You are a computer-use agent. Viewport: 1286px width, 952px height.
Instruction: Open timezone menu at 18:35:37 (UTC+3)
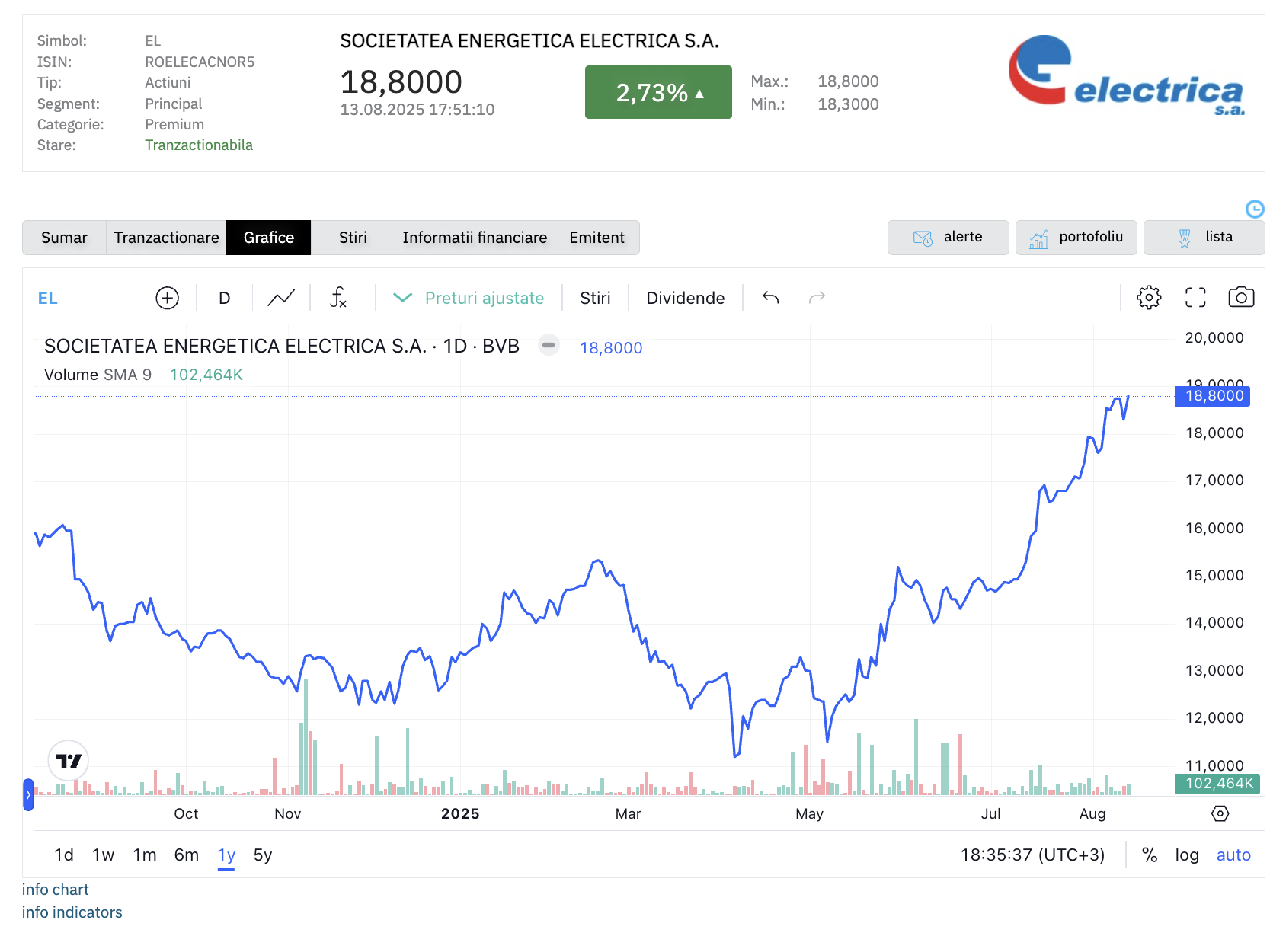pyautogui.click(x=1032, y=855)
